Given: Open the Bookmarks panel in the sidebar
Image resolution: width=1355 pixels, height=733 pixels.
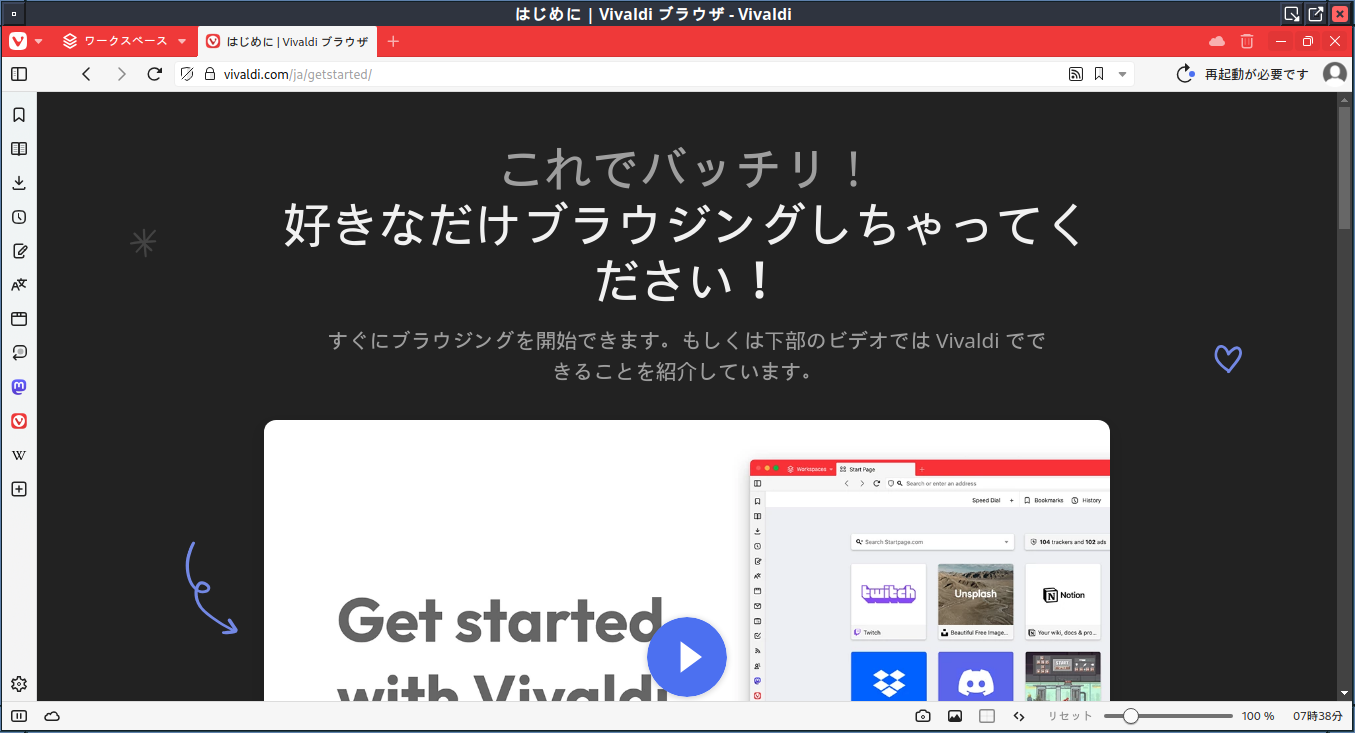Looking at the screenshot, I should click(x=19, y=115).
